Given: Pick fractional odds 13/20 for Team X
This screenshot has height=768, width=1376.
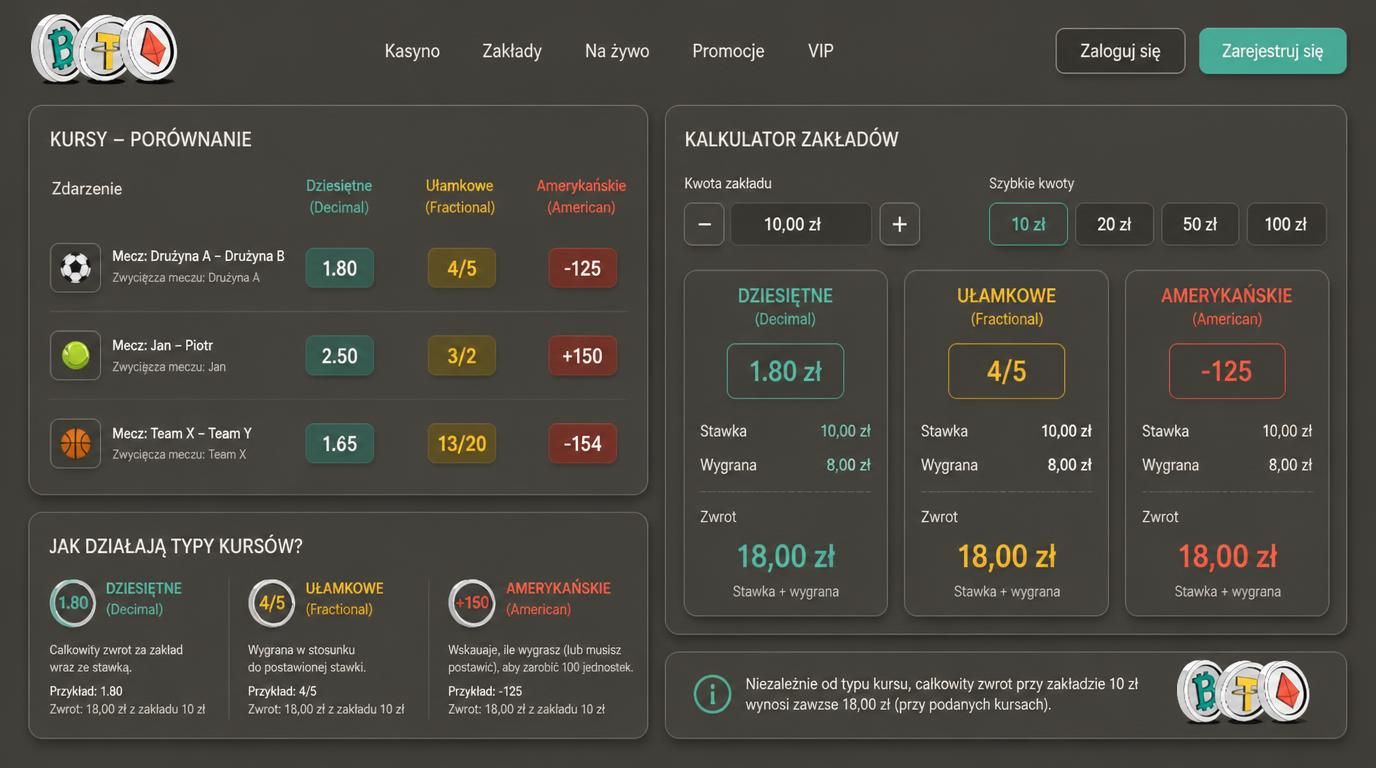Looking at the screenshot, I should 462,443.
